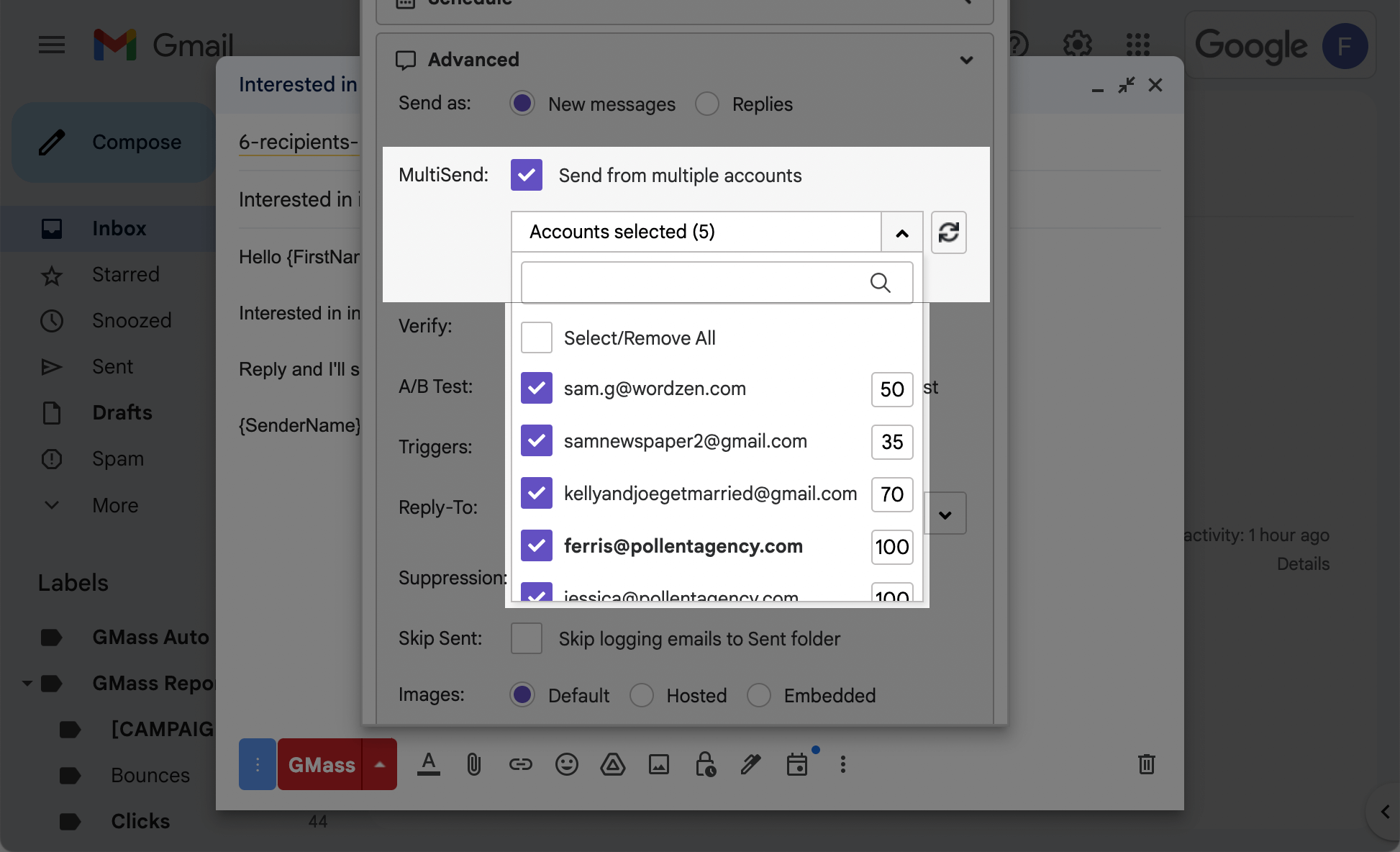The width and height of the screenshot is (1400, 852).
Task: Click the Accounts selected (5) field
Action: 696,232
